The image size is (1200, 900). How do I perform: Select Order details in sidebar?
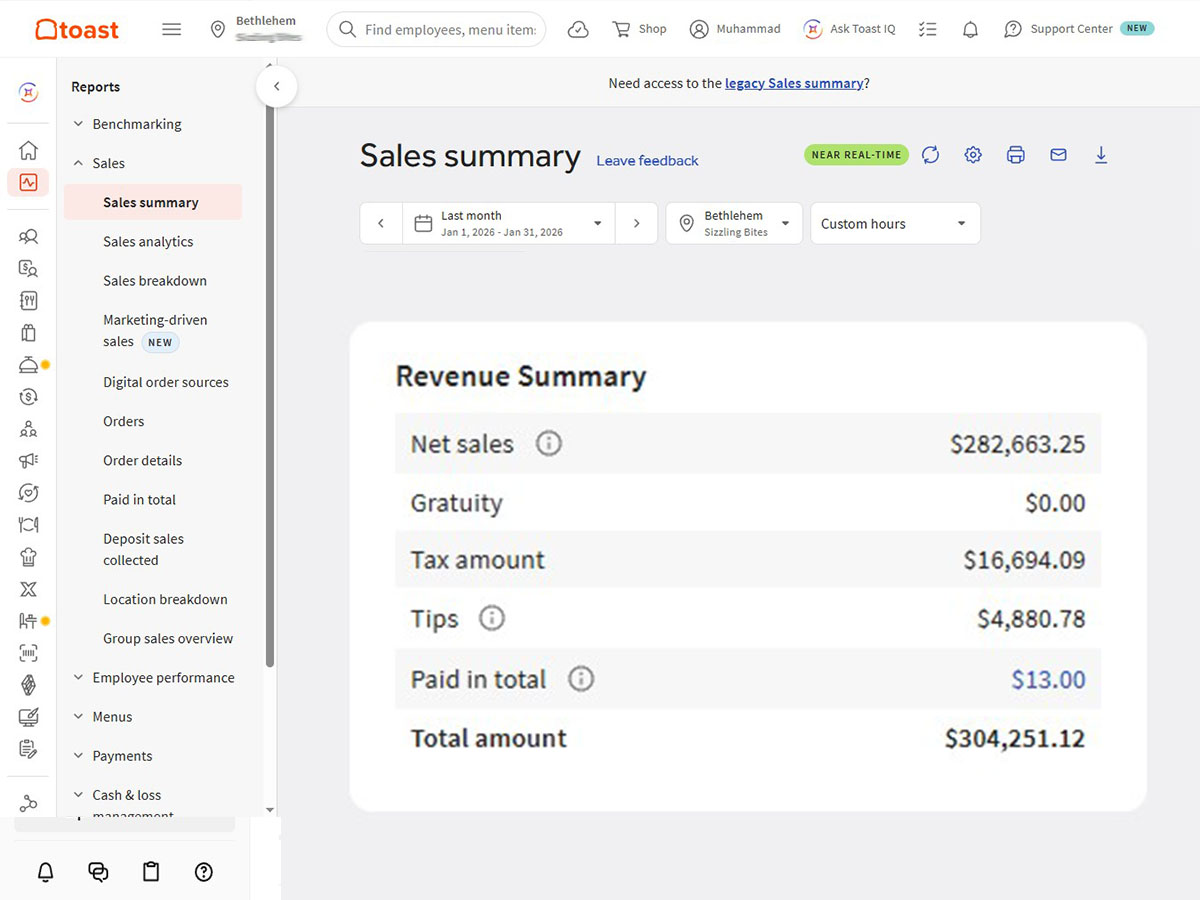(x=143, y=461)
